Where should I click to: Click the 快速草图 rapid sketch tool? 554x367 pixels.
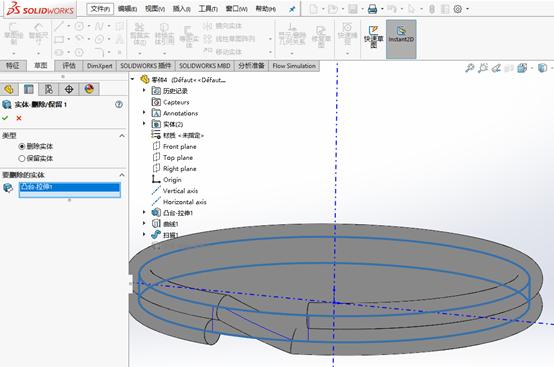373,37
